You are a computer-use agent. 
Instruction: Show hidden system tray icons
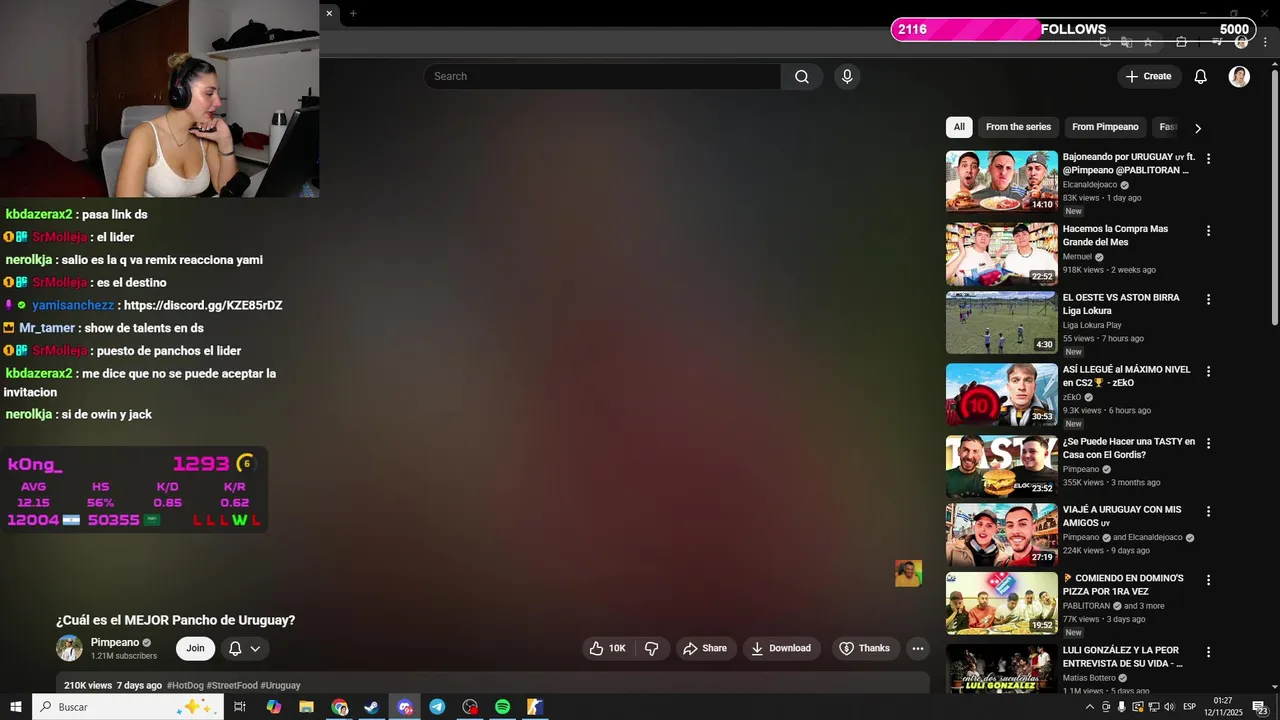pyautogui.click(x=1090, y=707)
